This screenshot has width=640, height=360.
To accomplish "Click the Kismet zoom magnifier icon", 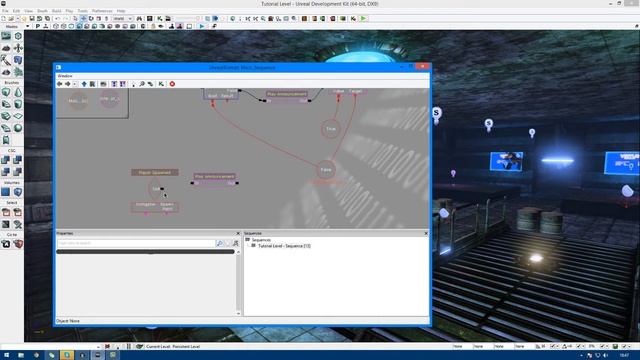I will coord(142,84).
